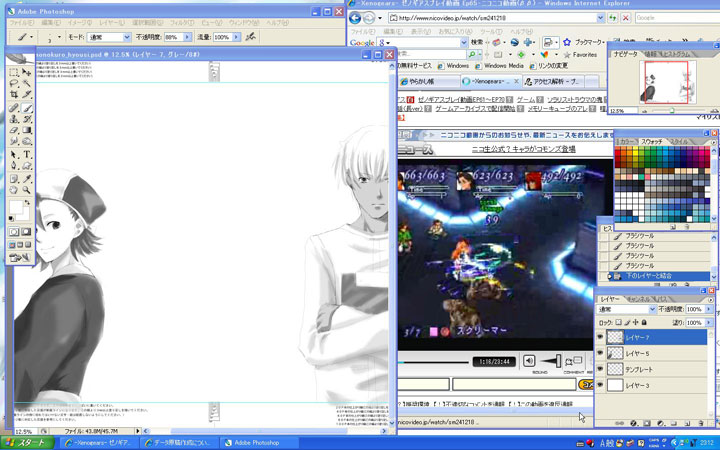Open the flow 100% arrow in options bar
Viewport: 720px width, 450px height.
236,37
